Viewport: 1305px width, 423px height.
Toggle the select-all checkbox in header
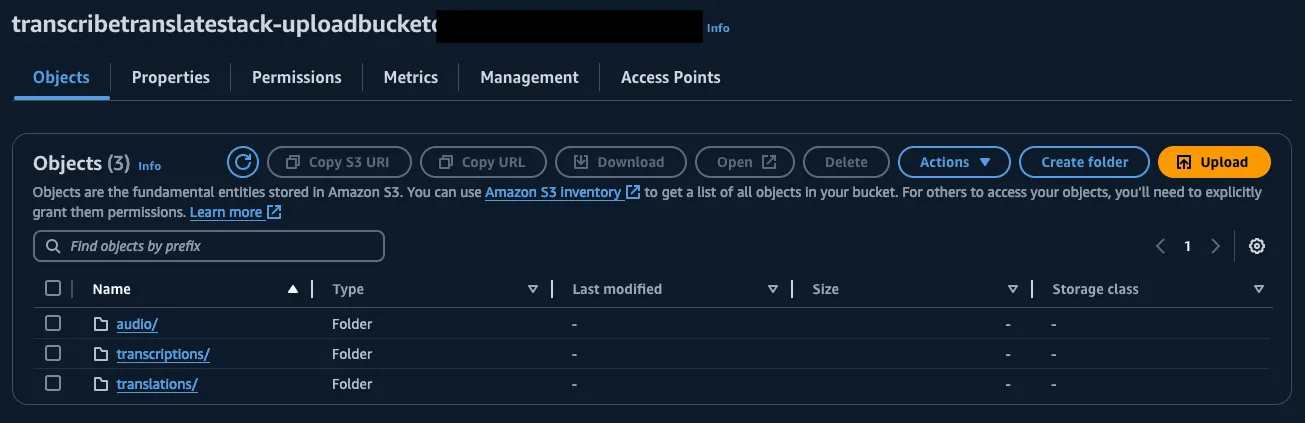[53, 288]
